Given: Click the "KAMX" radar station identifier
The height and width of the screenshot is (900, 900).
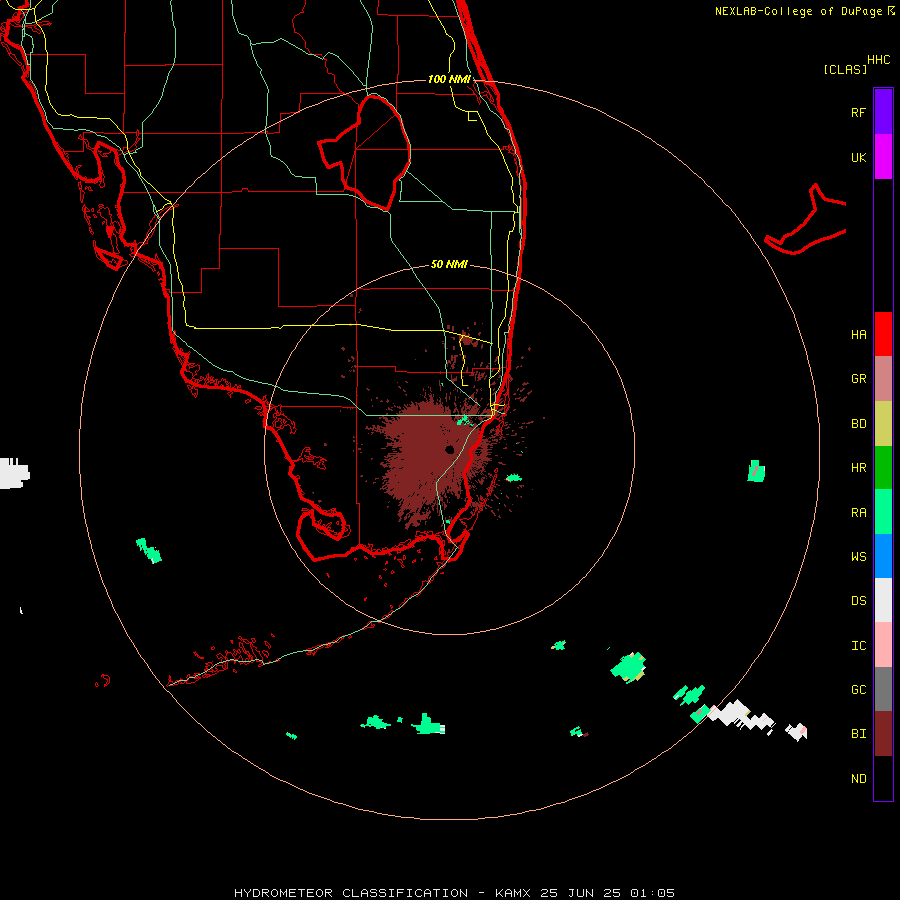Looking at the screenshot, I should click(514, 893).
